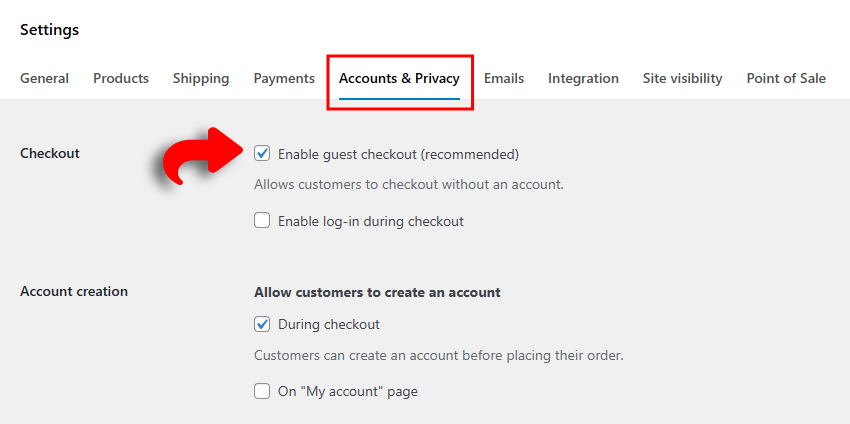Viewport: 850px width, 424px height.
Task: Check the On "My account" page box
Action: (262, 391)
